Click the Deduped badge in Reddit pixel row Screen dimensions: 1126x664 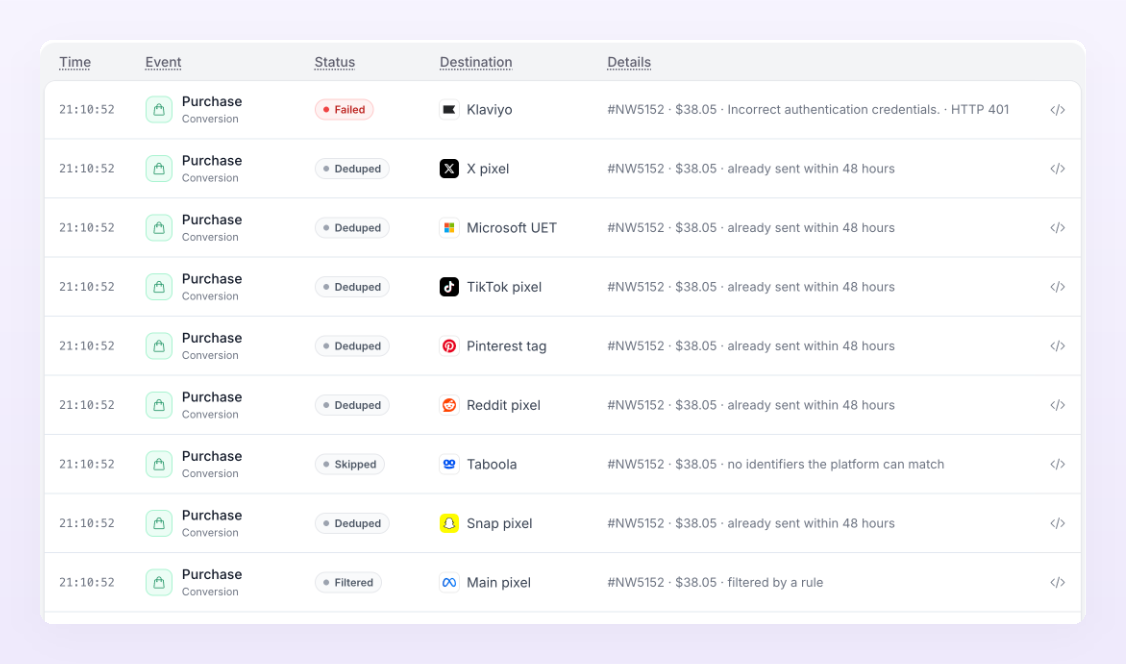point(352,405)
